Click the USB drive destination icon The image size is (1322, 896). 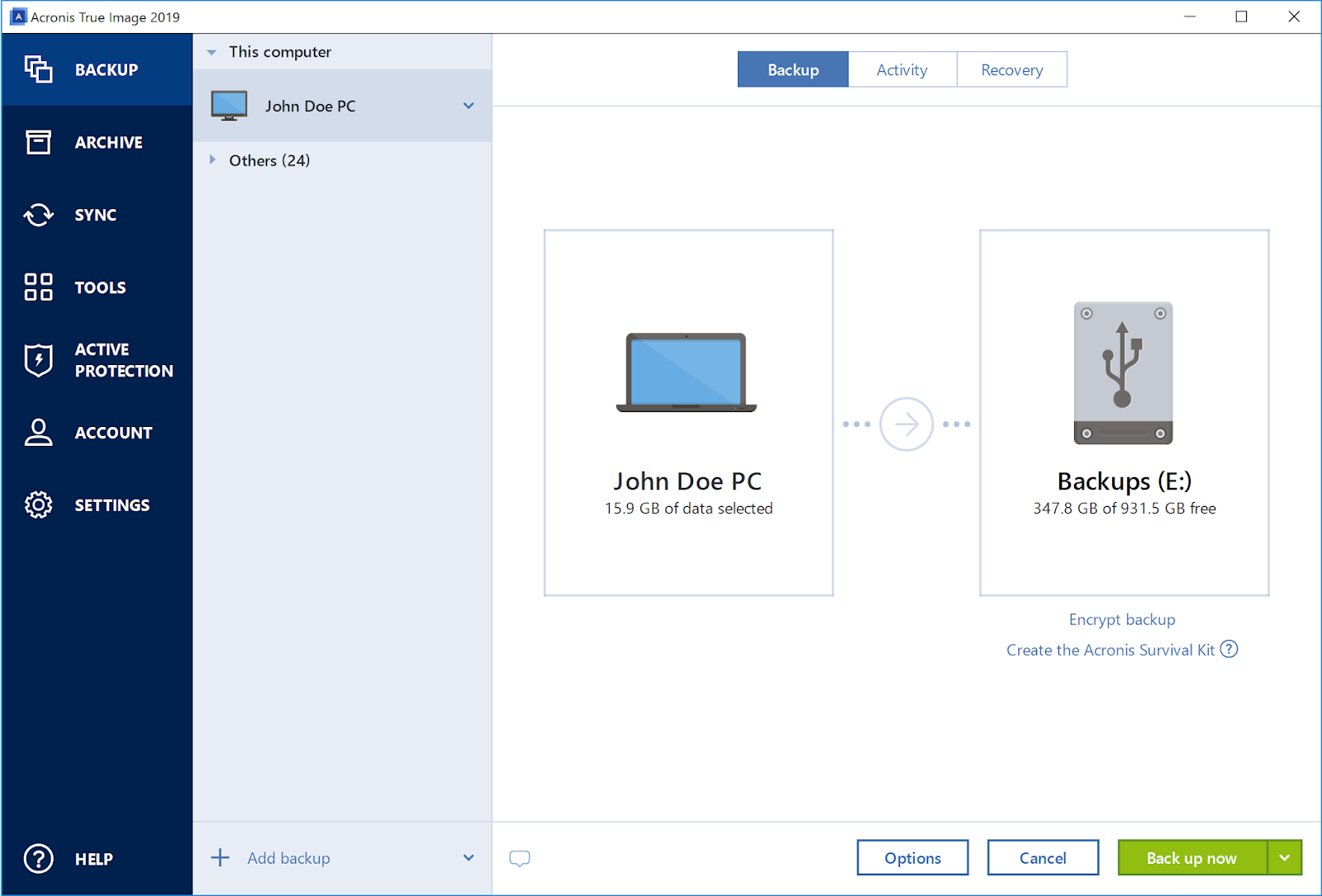click(1123, 373)
